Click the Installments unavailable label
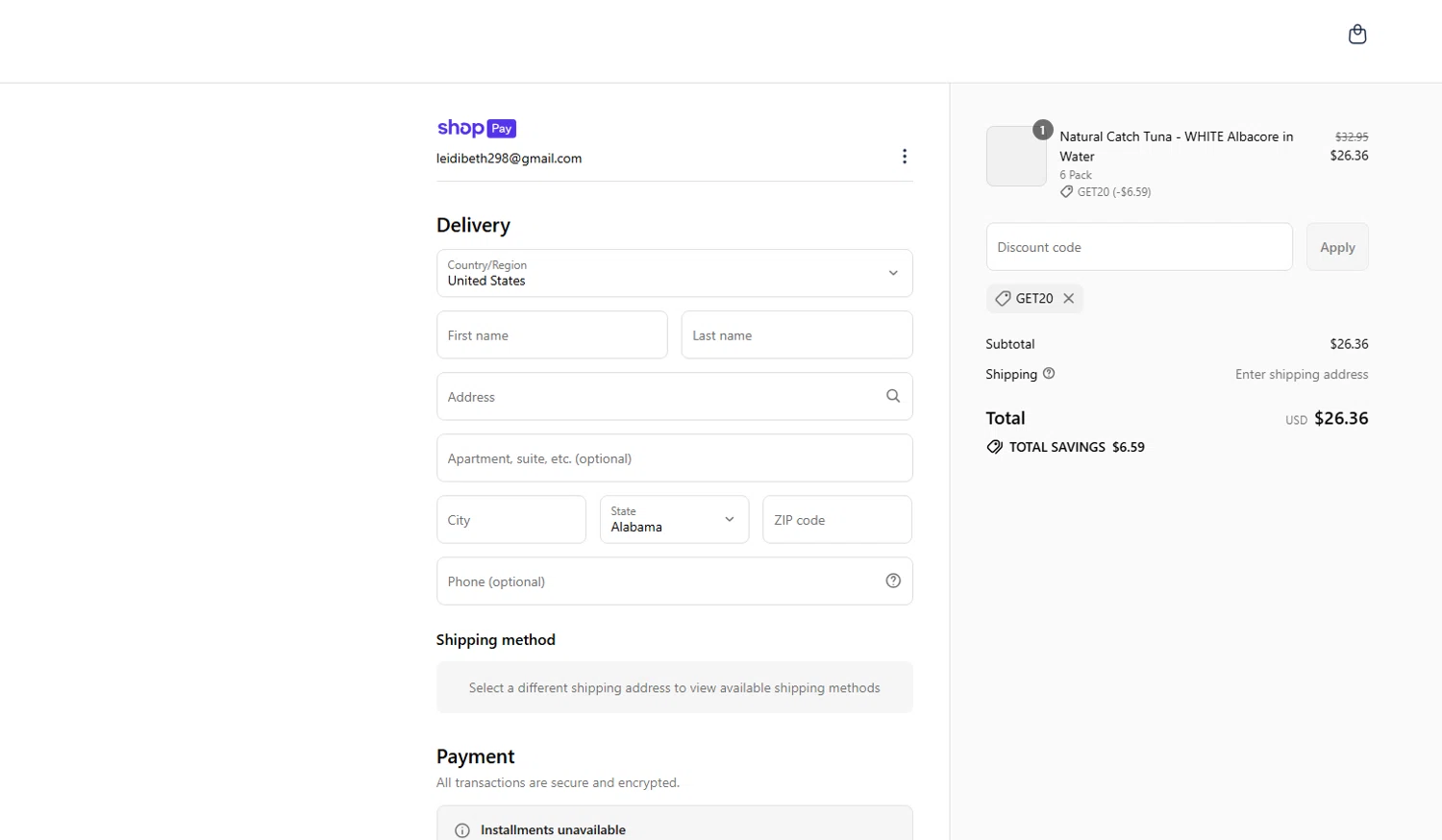1442x840 pixels. click(553, 830)
